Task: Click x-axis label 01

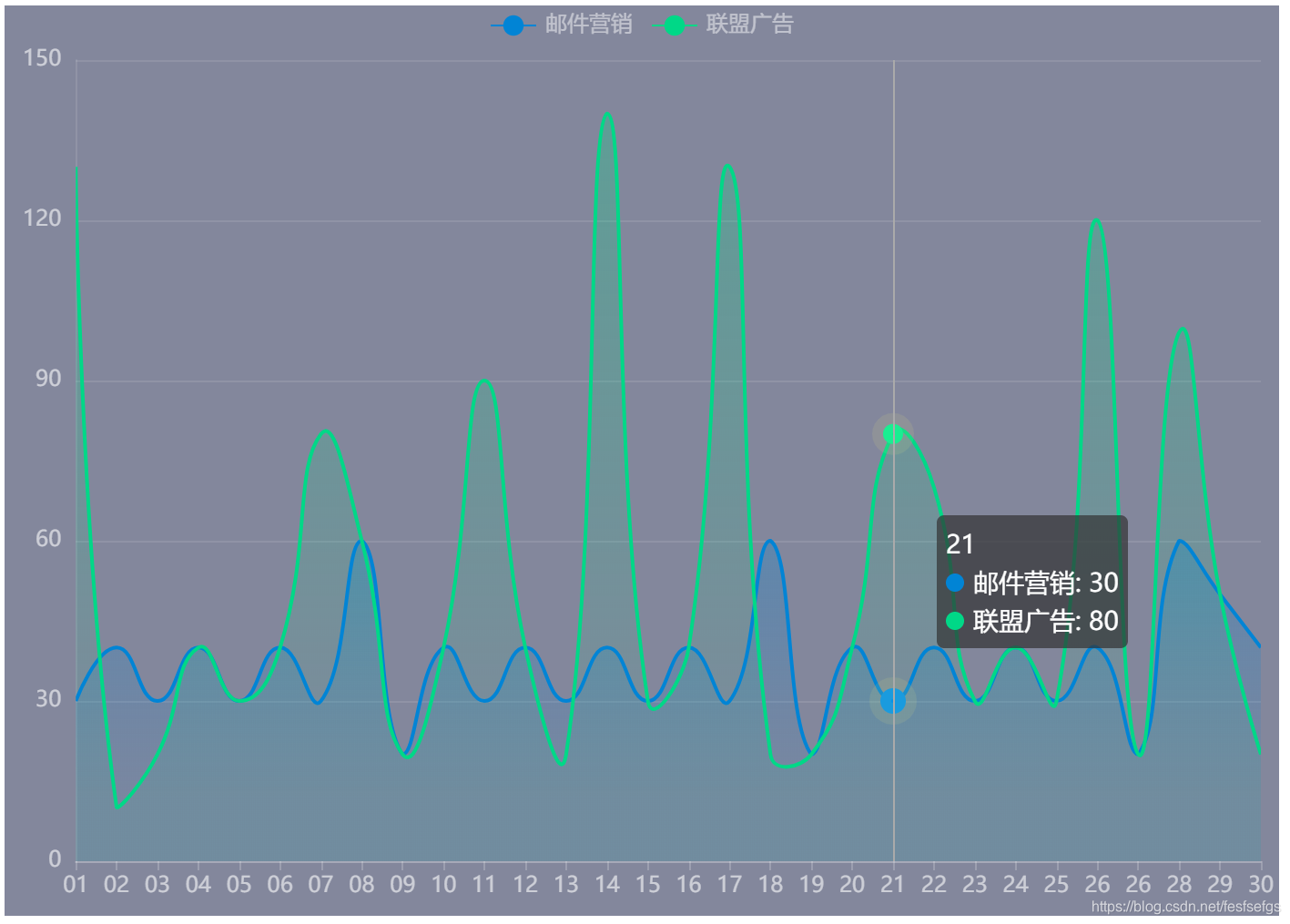Action: click(76, 884)
